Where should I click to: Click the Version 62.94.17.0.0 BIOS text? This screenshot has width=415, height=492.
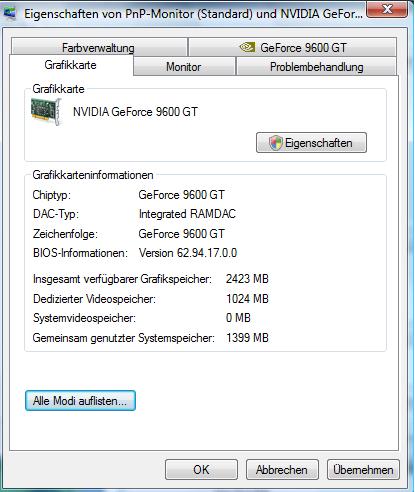coord(188,253)
